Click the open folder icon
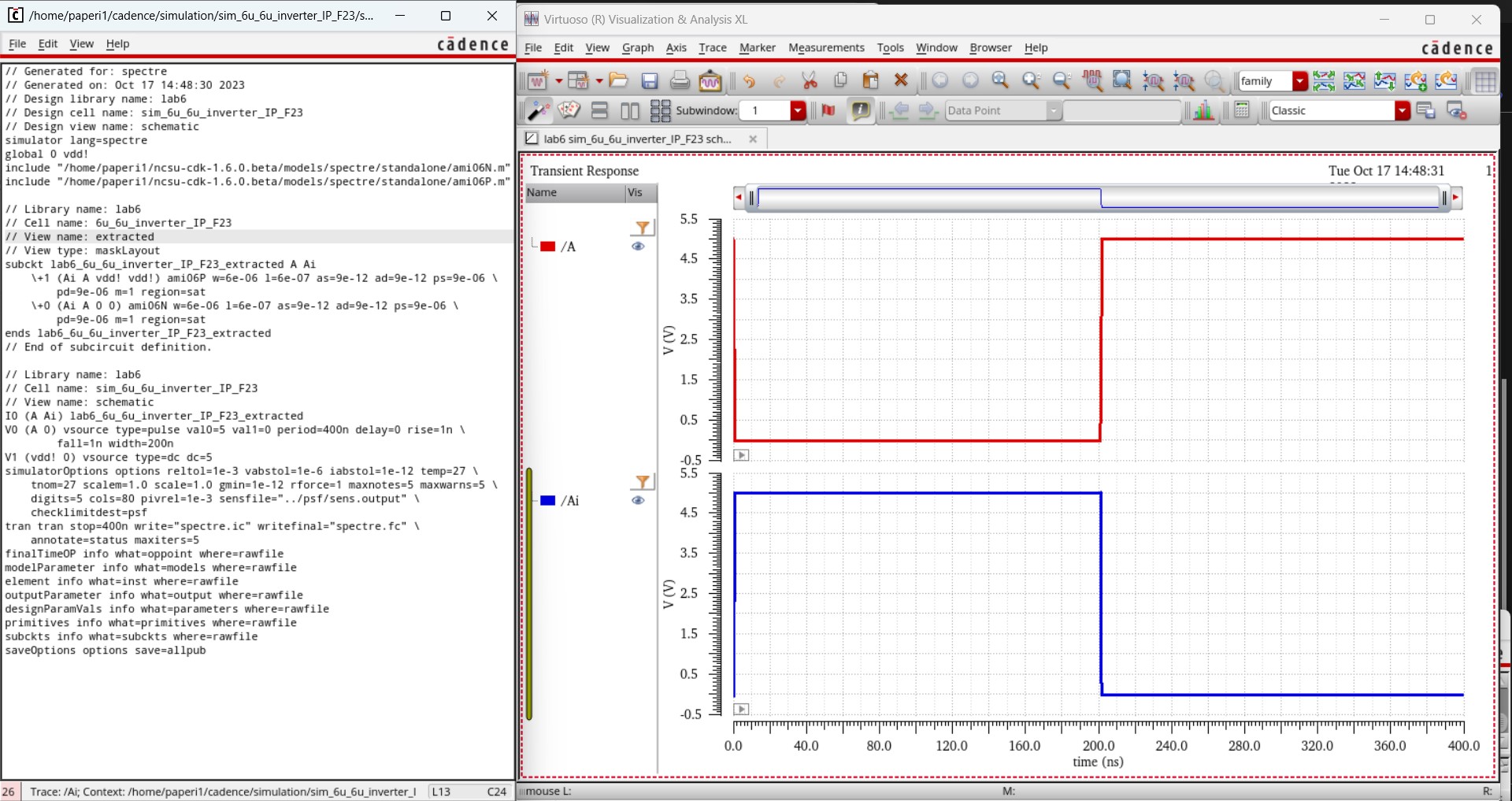 pyautogui.click(x=618, y=80)
